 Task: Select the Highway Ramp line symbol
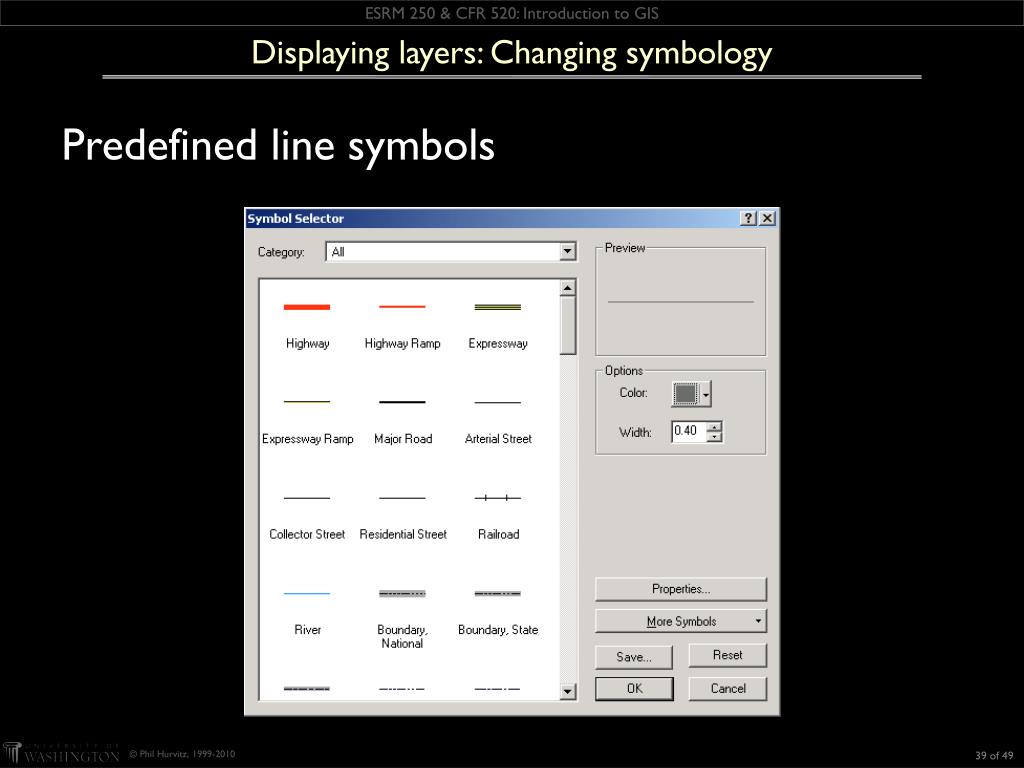[402, 323]
